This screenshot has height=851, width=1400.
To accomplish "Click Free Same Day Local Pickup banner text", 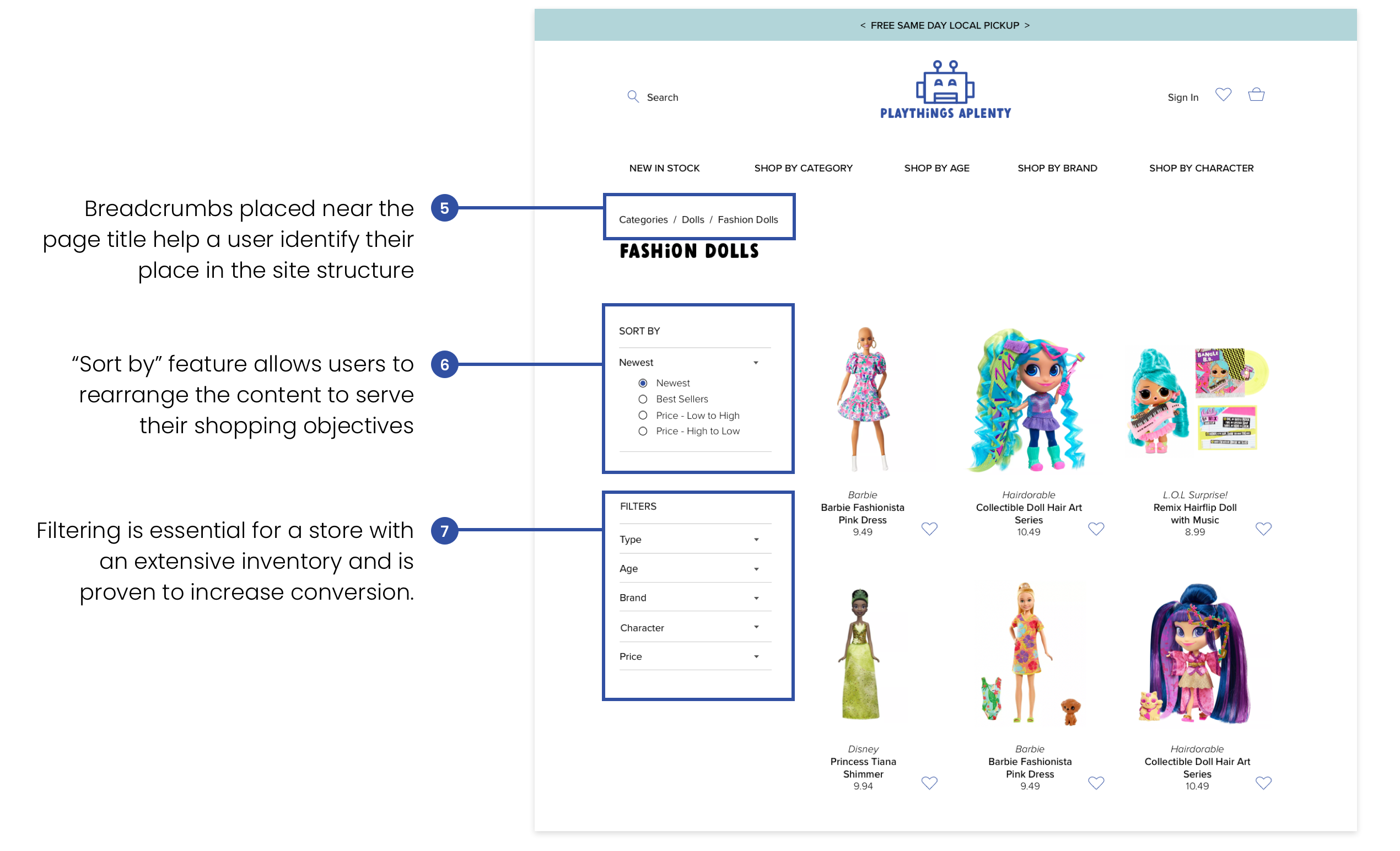I will (944, 25).
